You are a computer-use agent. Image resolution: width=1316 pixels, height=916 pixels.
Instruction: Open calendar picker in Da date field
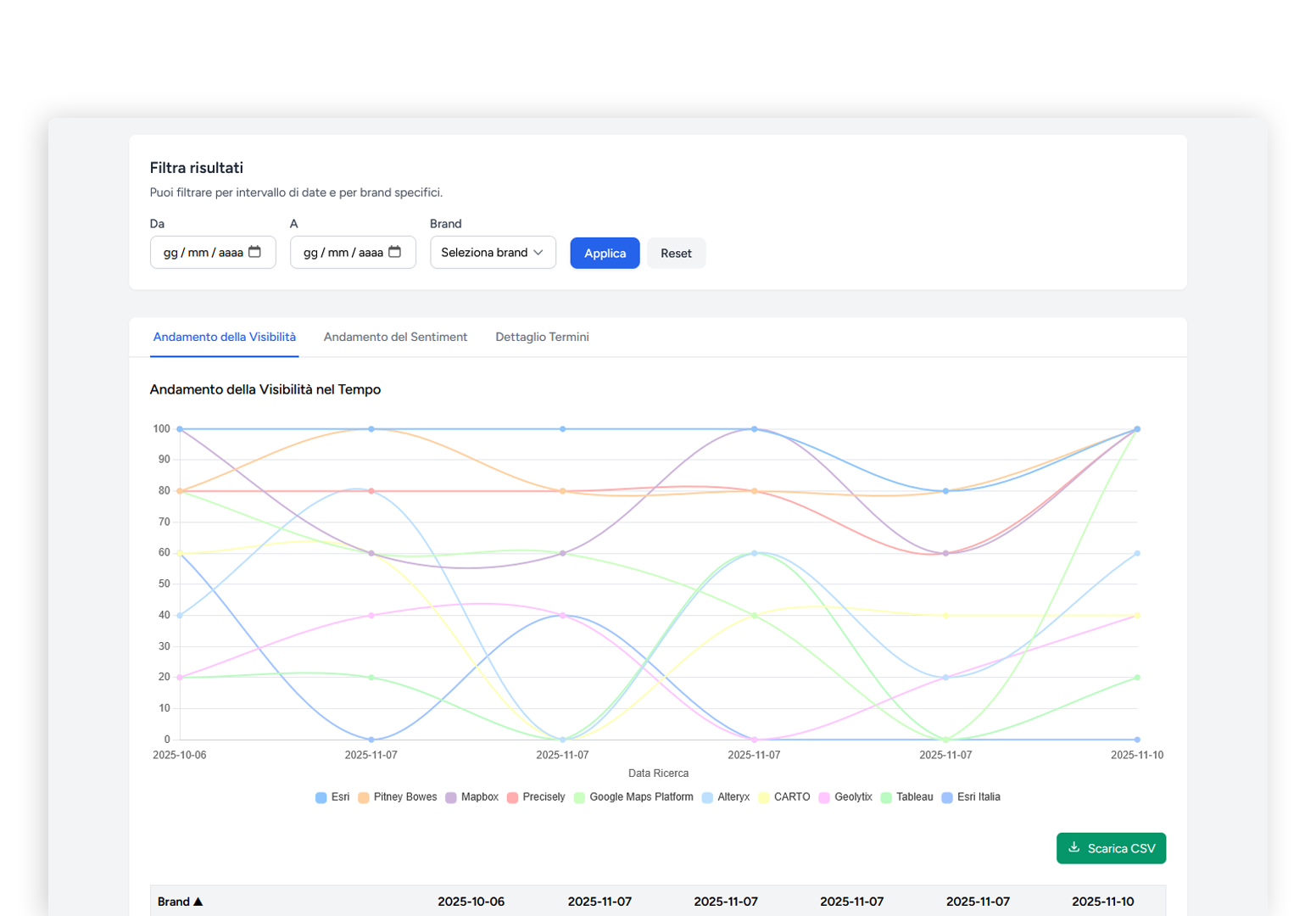pos(254,252)
